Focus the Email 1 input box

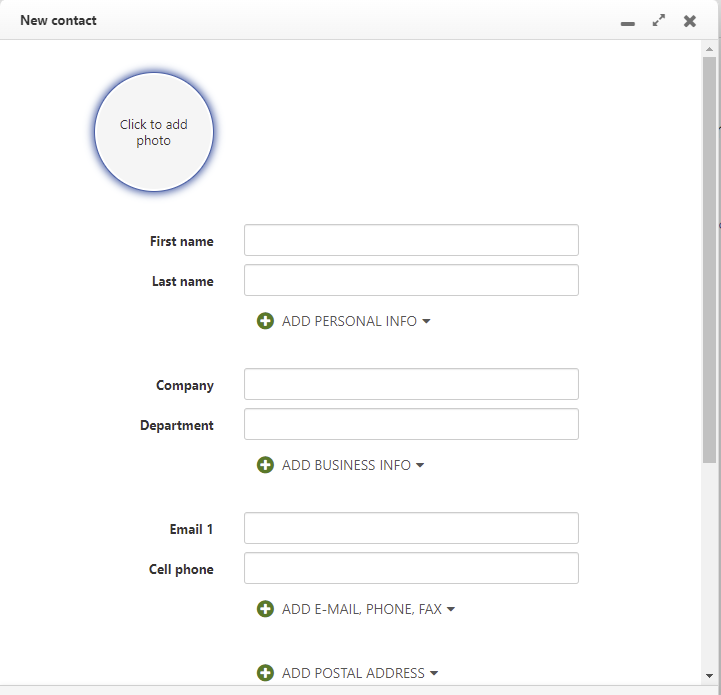point(411,528)
